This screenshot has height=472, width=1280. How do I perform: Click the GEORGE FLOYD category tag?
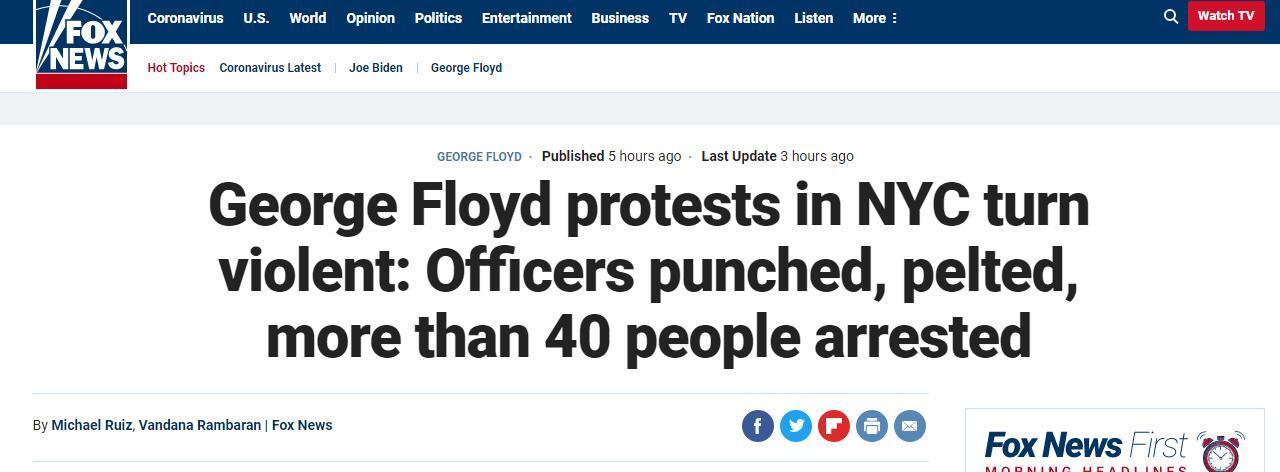479,157
